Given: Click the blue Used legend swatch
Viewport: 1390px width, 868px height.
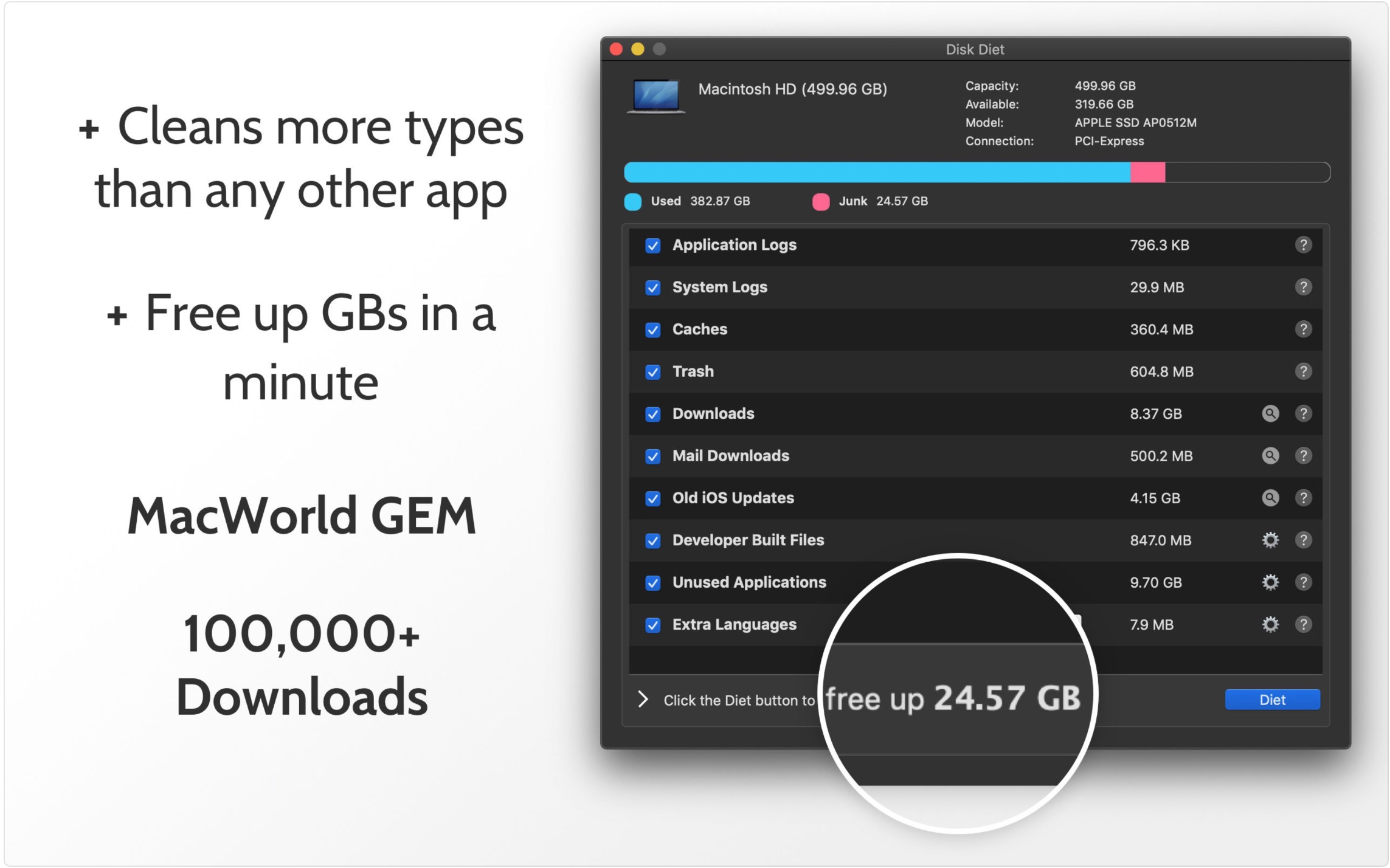Looking at the screenshot, I should tap(632, 202).
